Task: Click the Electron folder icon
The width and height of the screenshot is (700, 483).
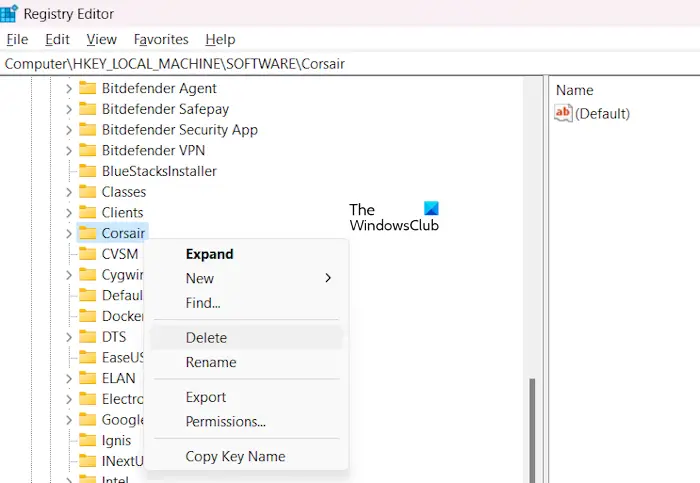Action: (88, 398)
